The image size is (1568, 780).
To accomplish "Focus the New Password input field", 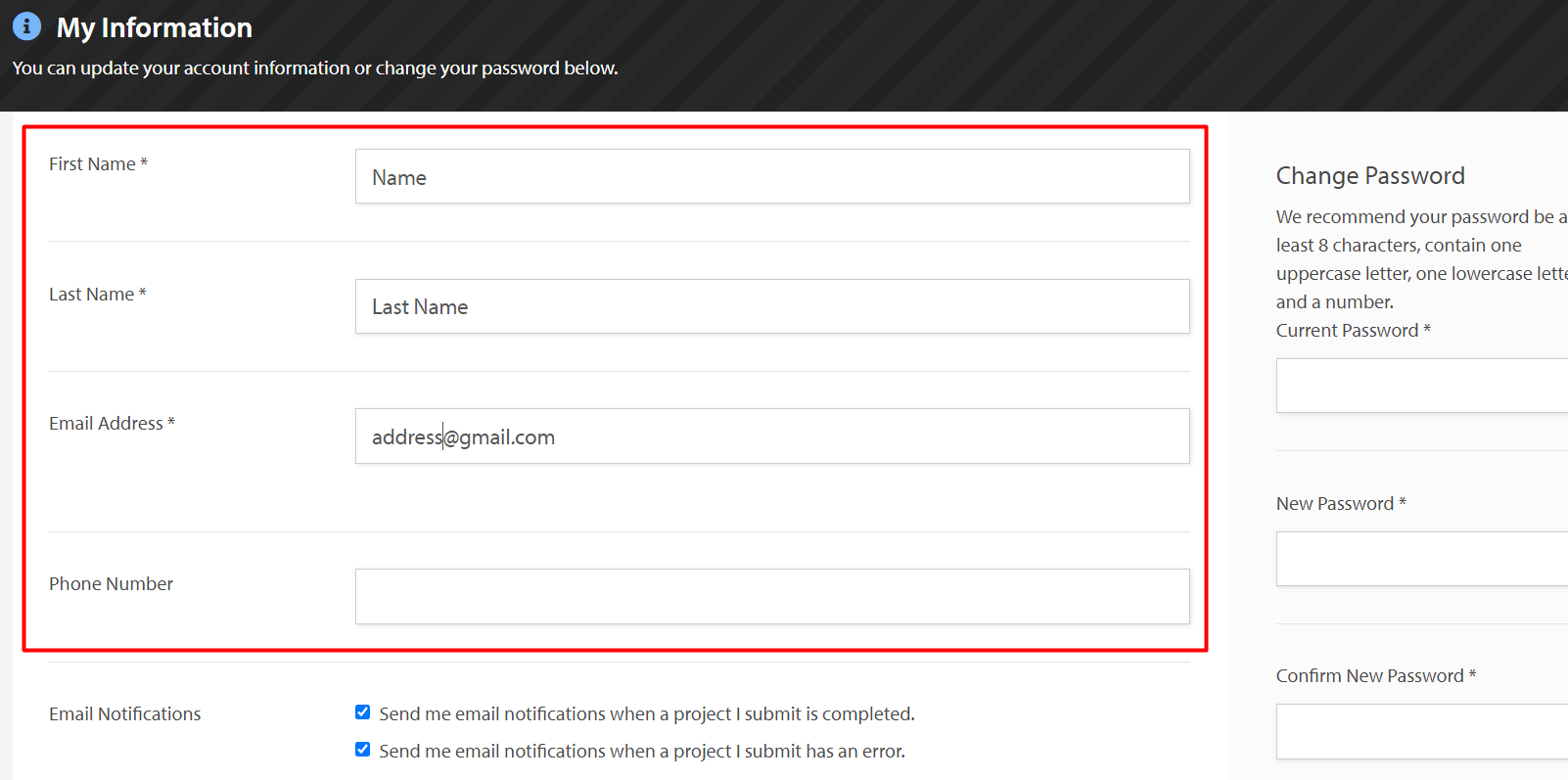I will click(1422, 559).
